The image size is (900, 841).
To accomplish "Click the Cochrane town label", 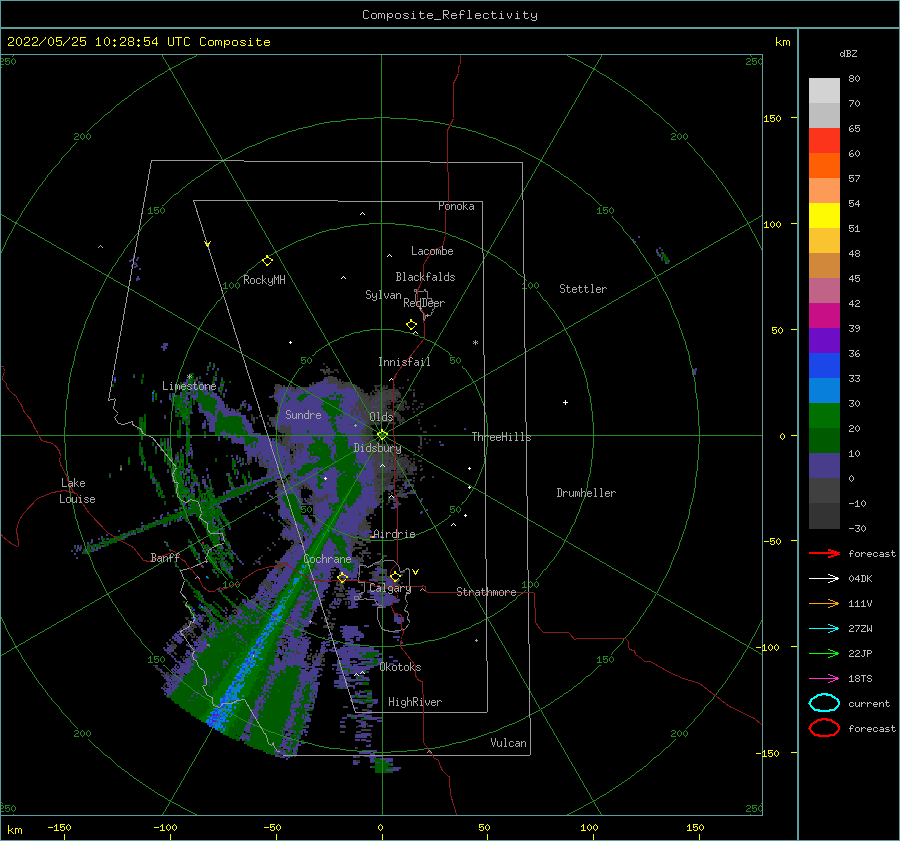I will [x=327, y=559].
